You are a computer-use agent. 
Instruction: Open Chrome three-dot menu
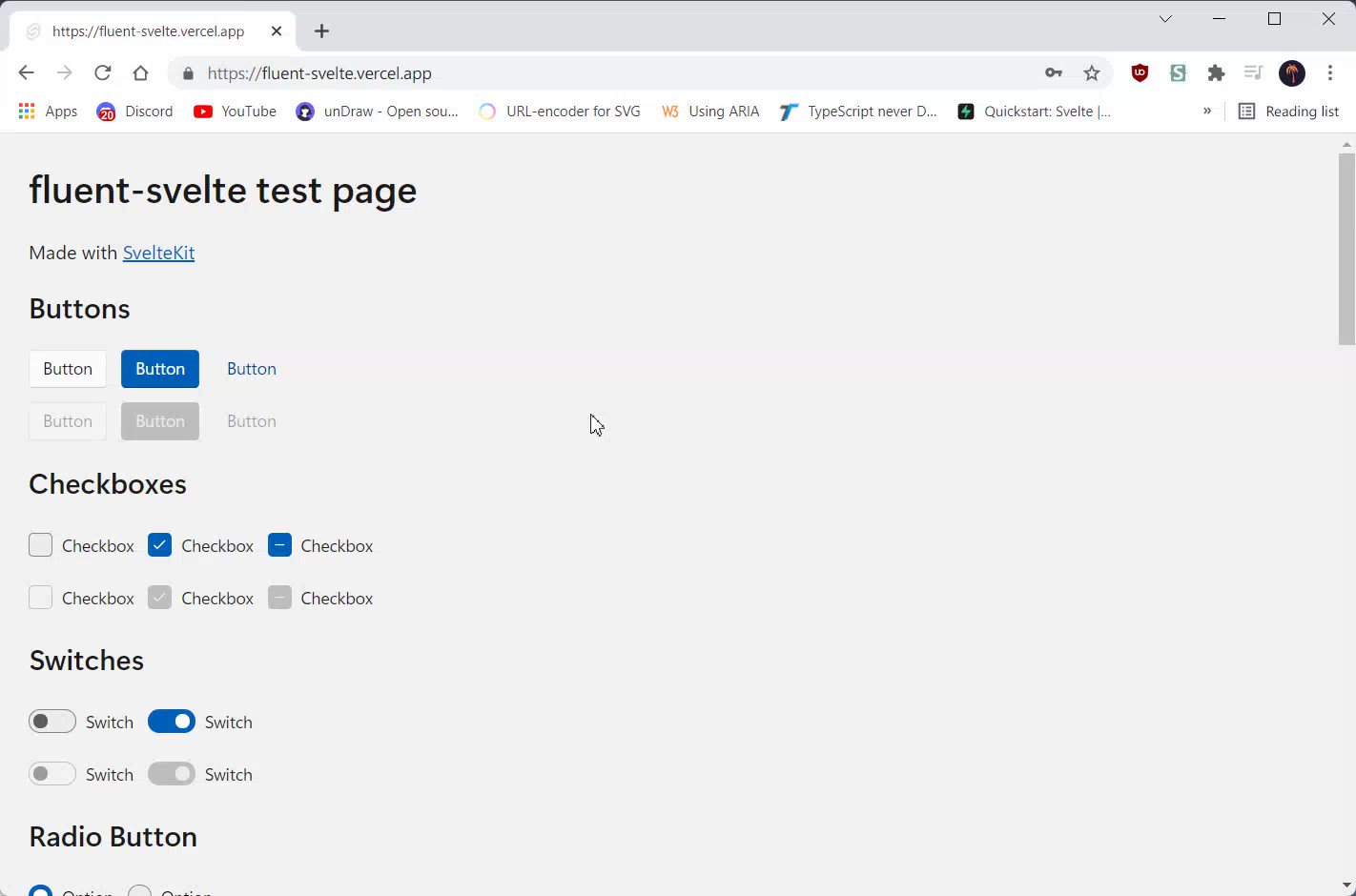(1330, 73)
